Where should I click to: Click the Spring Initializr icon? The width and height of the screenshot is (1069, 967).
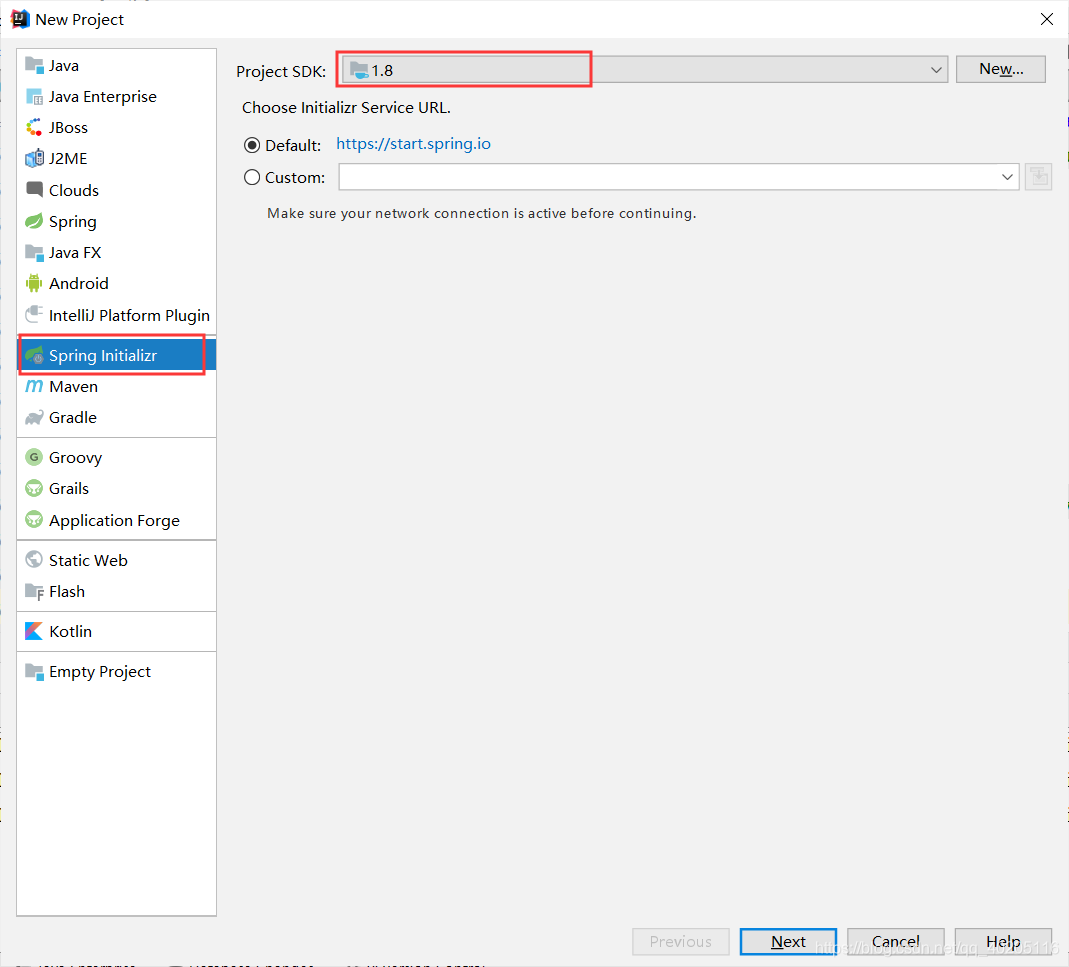34,355
